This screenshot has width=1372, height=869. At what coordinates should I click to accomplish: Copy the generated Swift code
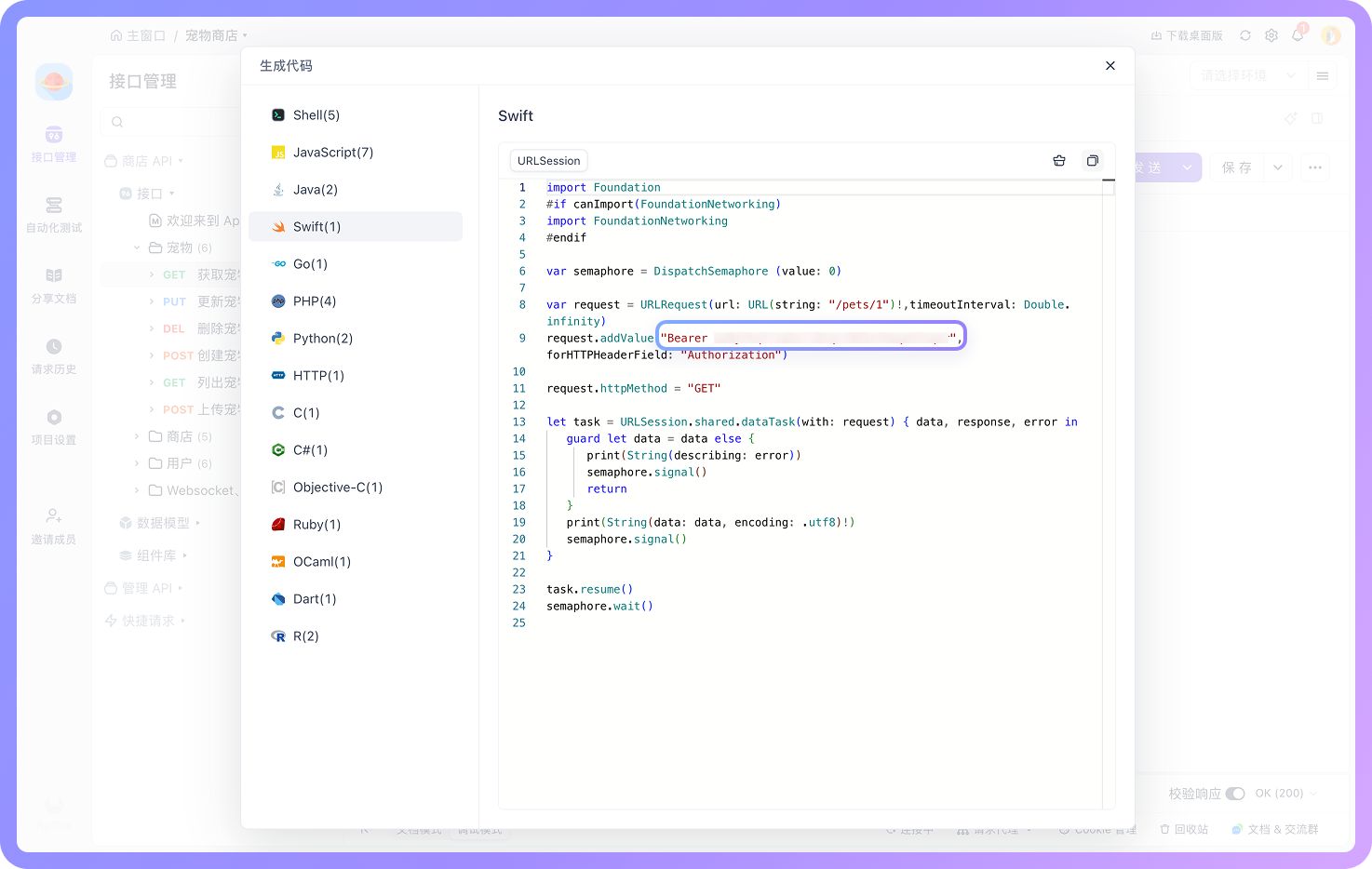(1093, 161)
